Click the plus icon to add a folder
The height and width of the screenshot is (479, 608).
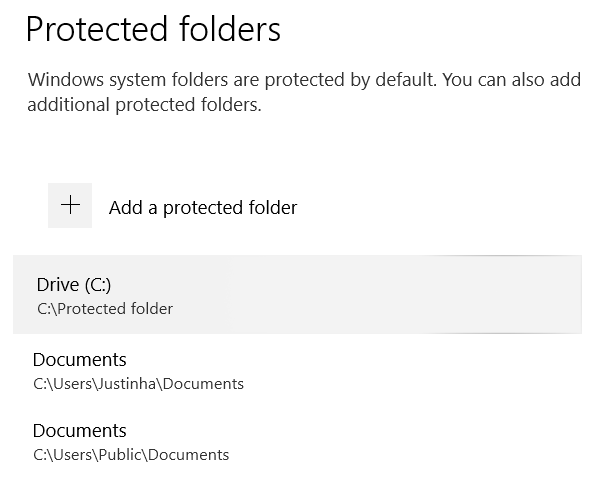[70, 205]
